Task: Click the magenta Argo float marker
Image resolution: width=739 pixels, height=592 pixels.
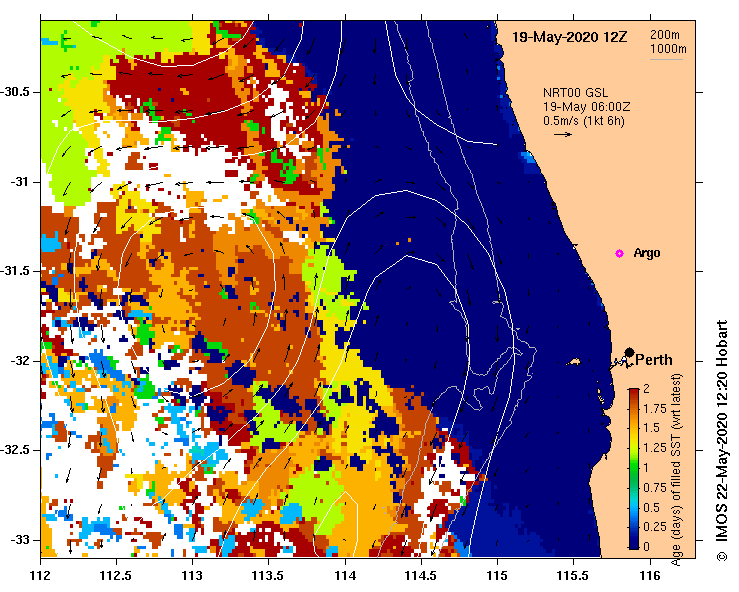Action: click(619, 254)
